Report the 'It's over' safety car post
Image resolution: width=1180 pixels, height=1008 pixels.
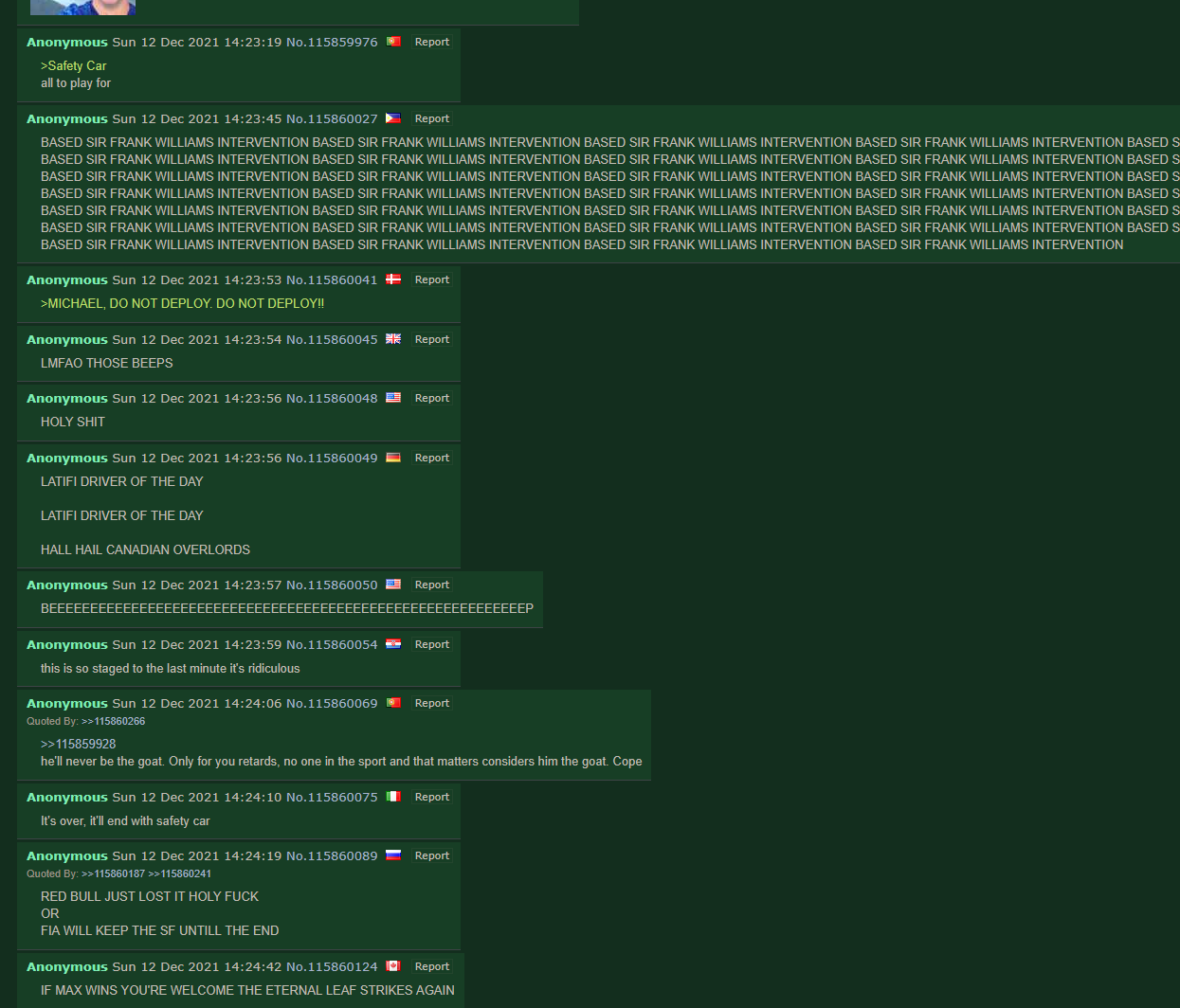432,797
